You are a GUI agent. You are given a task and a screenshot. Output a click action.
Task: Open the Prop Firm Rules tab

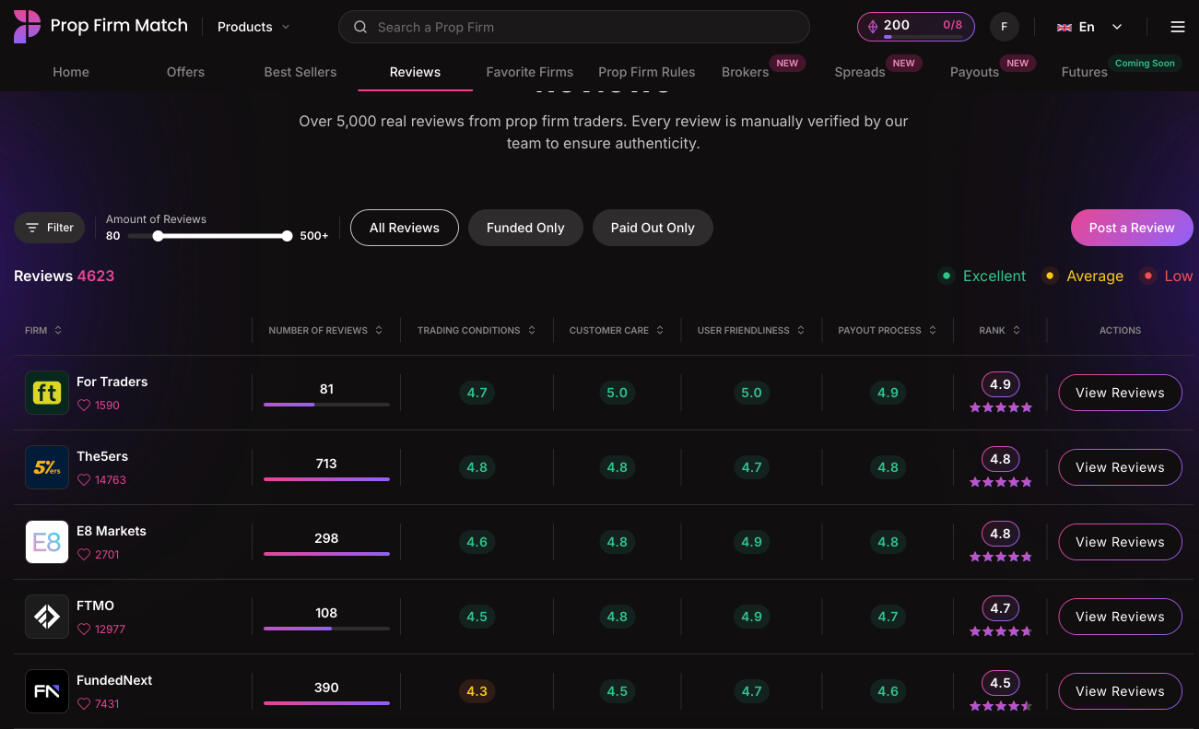[x=646, y=72]
